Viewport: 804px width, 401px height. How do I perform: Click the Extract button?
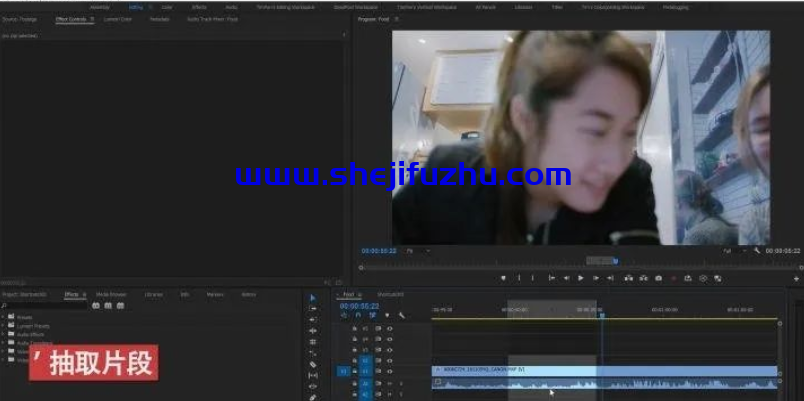644,278
